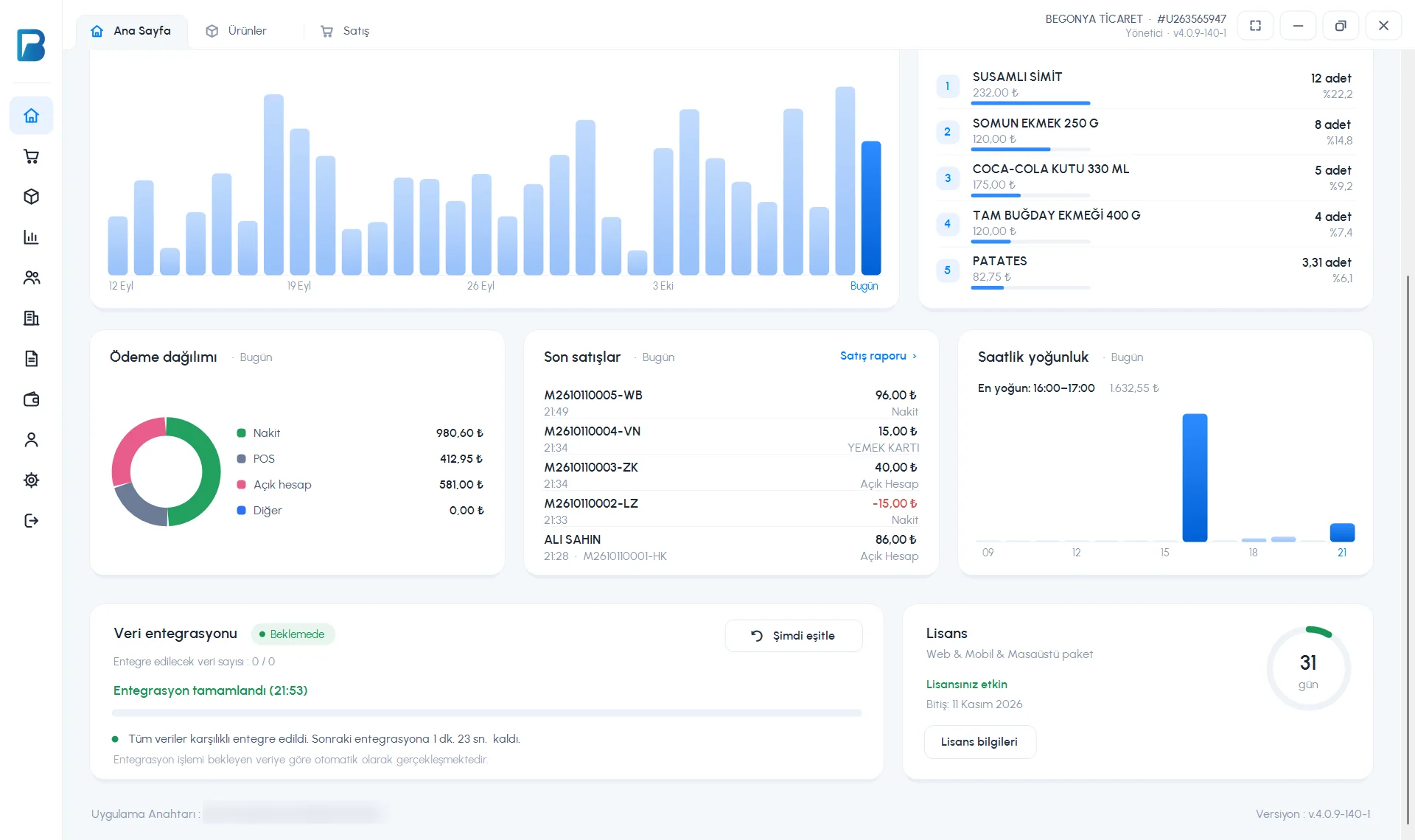Select the Diğer legend entry
The width and height of the screenshot is (1415, 840).
(x=360, y=511)
